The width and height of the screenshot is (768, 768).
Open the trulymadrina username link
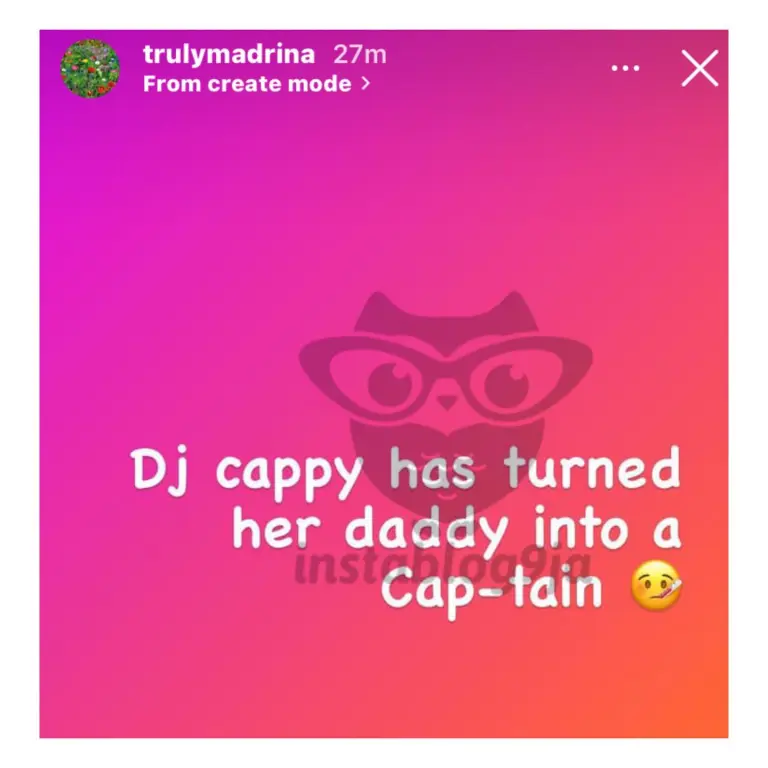click(229, 54)
